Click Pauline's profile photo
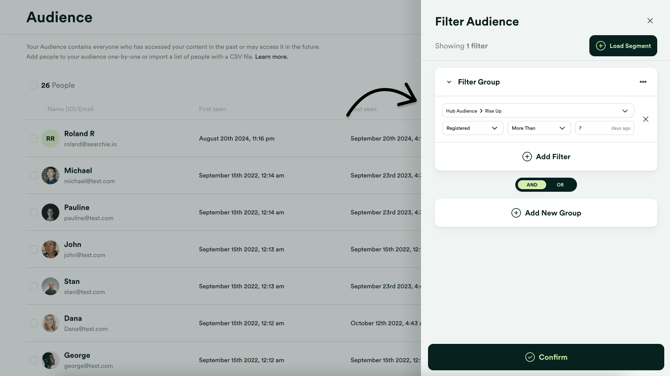The image size is (670, 376). click(50, 212)
